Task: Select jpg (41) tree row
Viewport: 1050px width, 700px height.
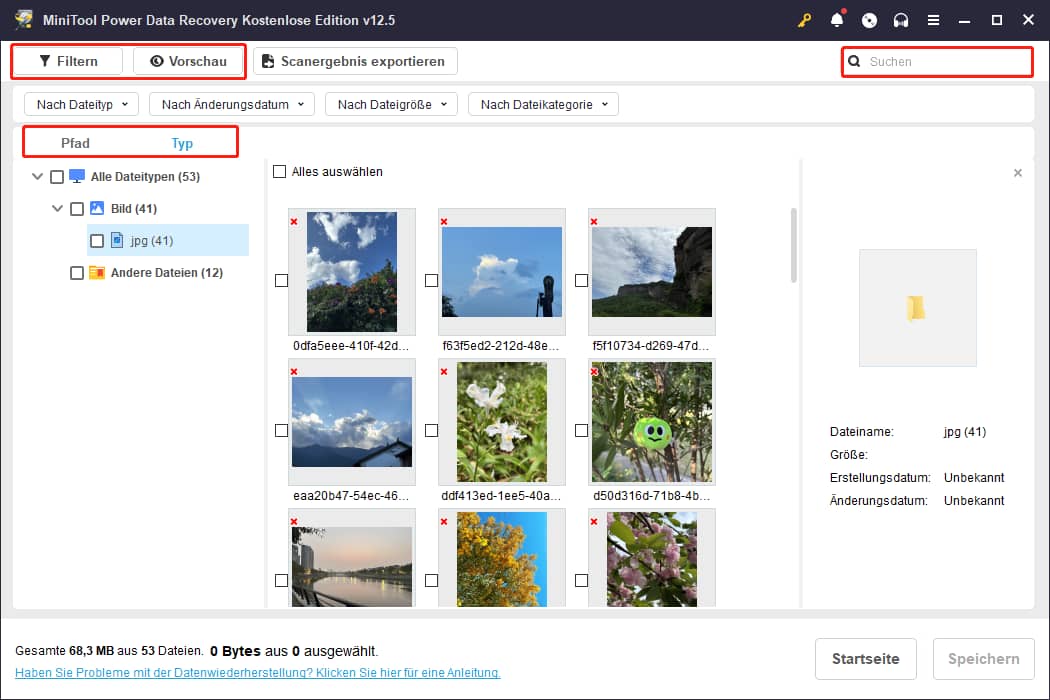Action: click(x=167, y=240)
